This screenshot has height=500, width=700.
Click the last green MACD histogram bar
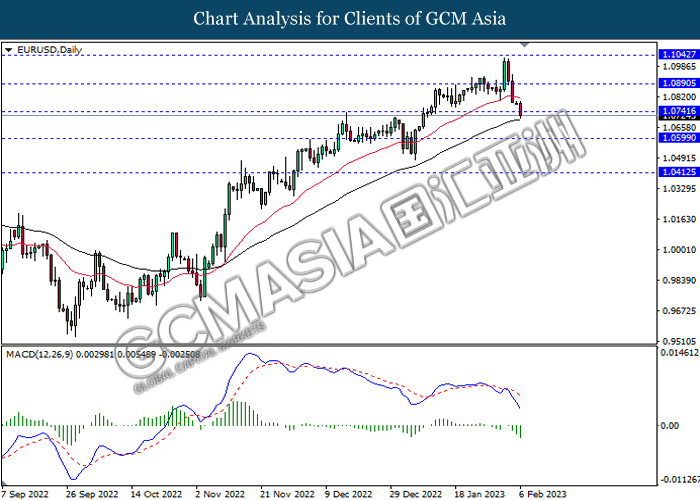point(521,431)
